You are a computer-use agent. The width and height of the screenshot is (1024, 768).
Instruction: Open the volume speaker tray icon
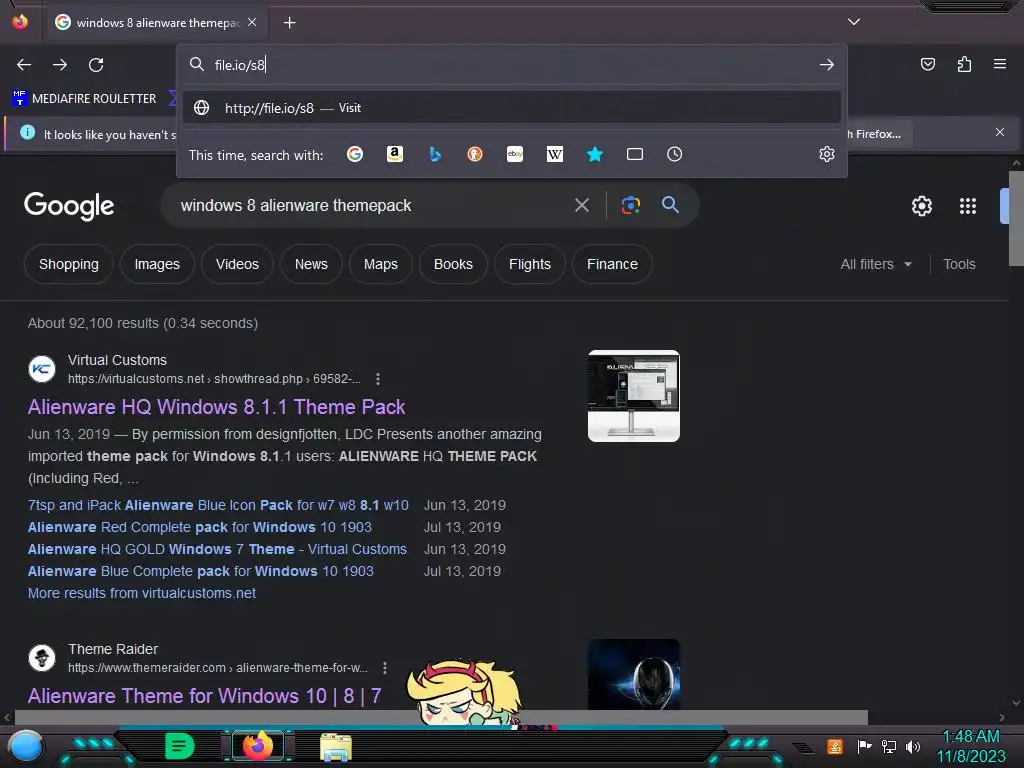[x=913, y=746]
